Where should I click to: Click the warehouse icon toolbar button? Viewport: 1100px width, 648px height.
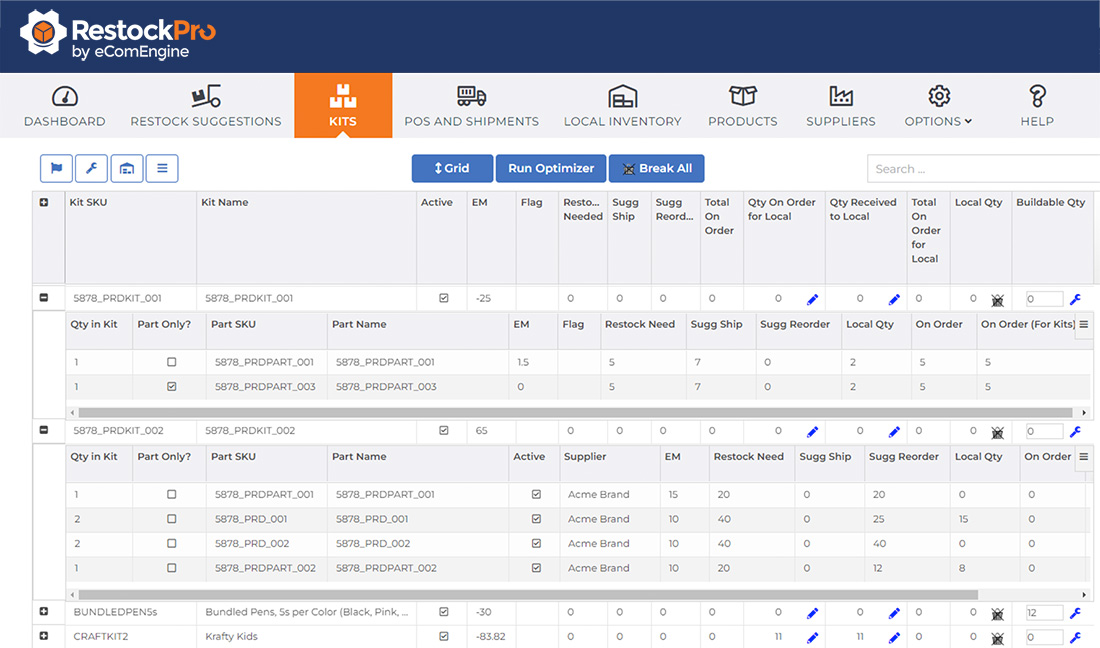tap(127, 169)
